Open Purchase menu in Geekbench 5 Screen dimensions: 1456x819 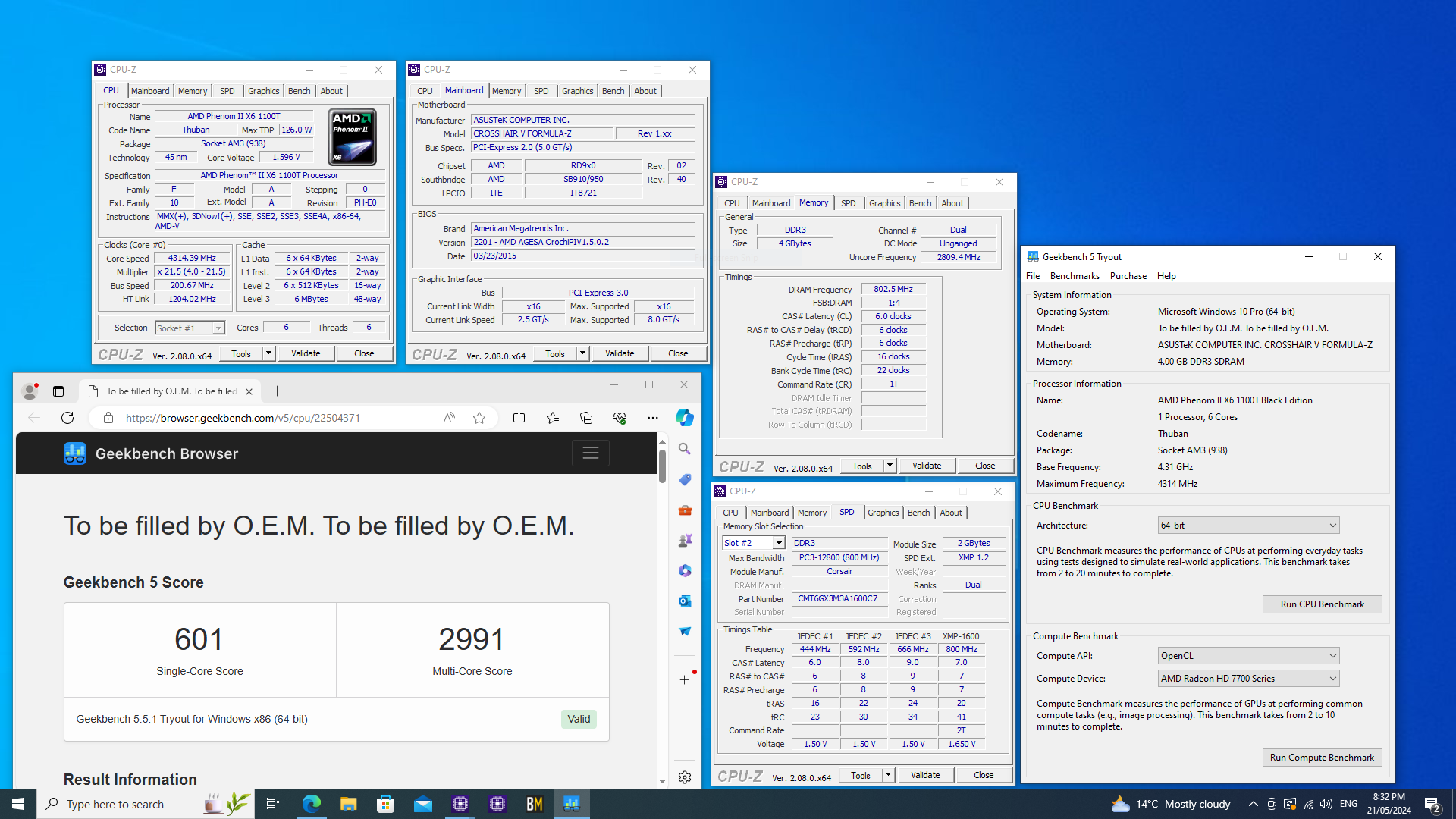tap(1128, 276)
